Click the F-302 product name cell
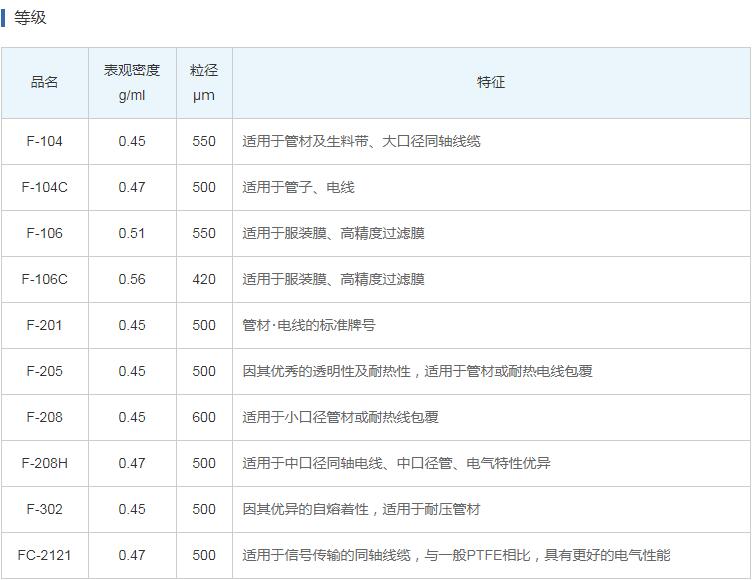This screenshot has width=752, height=580. pyautogui.click(x=45, y=509)
